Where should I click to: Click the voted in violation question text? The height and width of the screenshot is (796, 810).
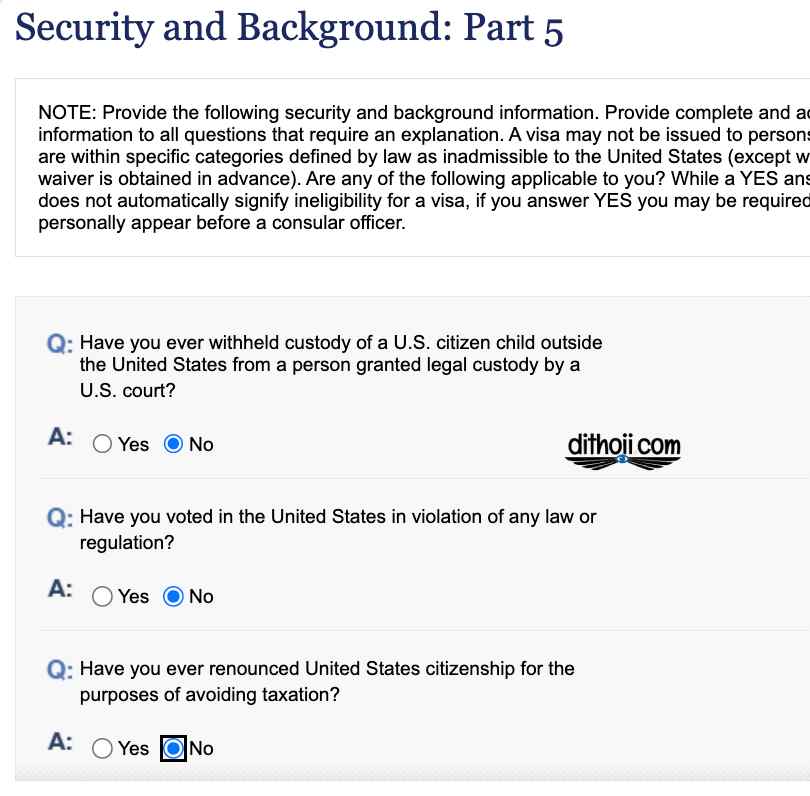coord(338,529)
